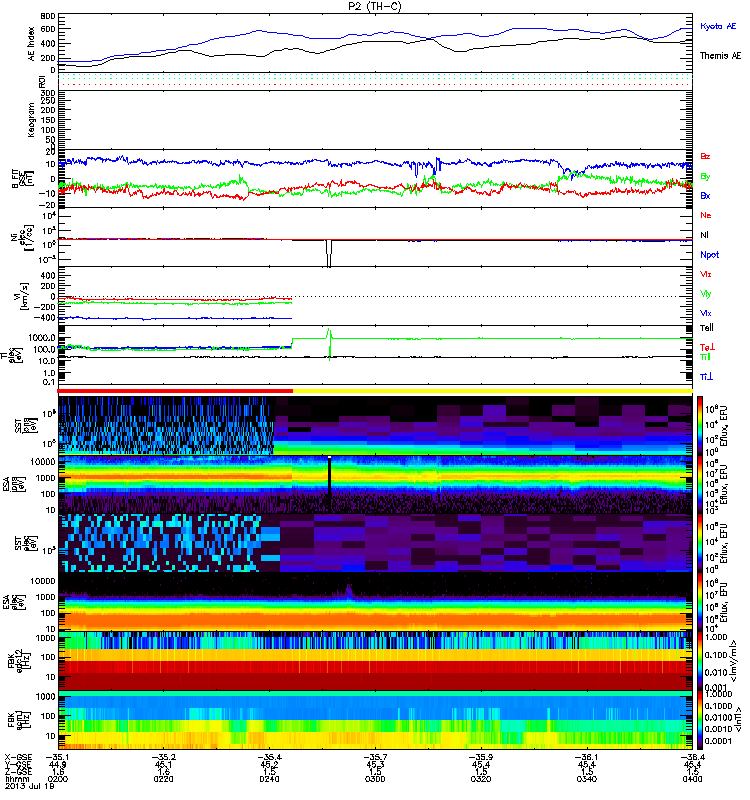
Task: Select the blue "Kyoto AE" legend label
Action: 718,27
